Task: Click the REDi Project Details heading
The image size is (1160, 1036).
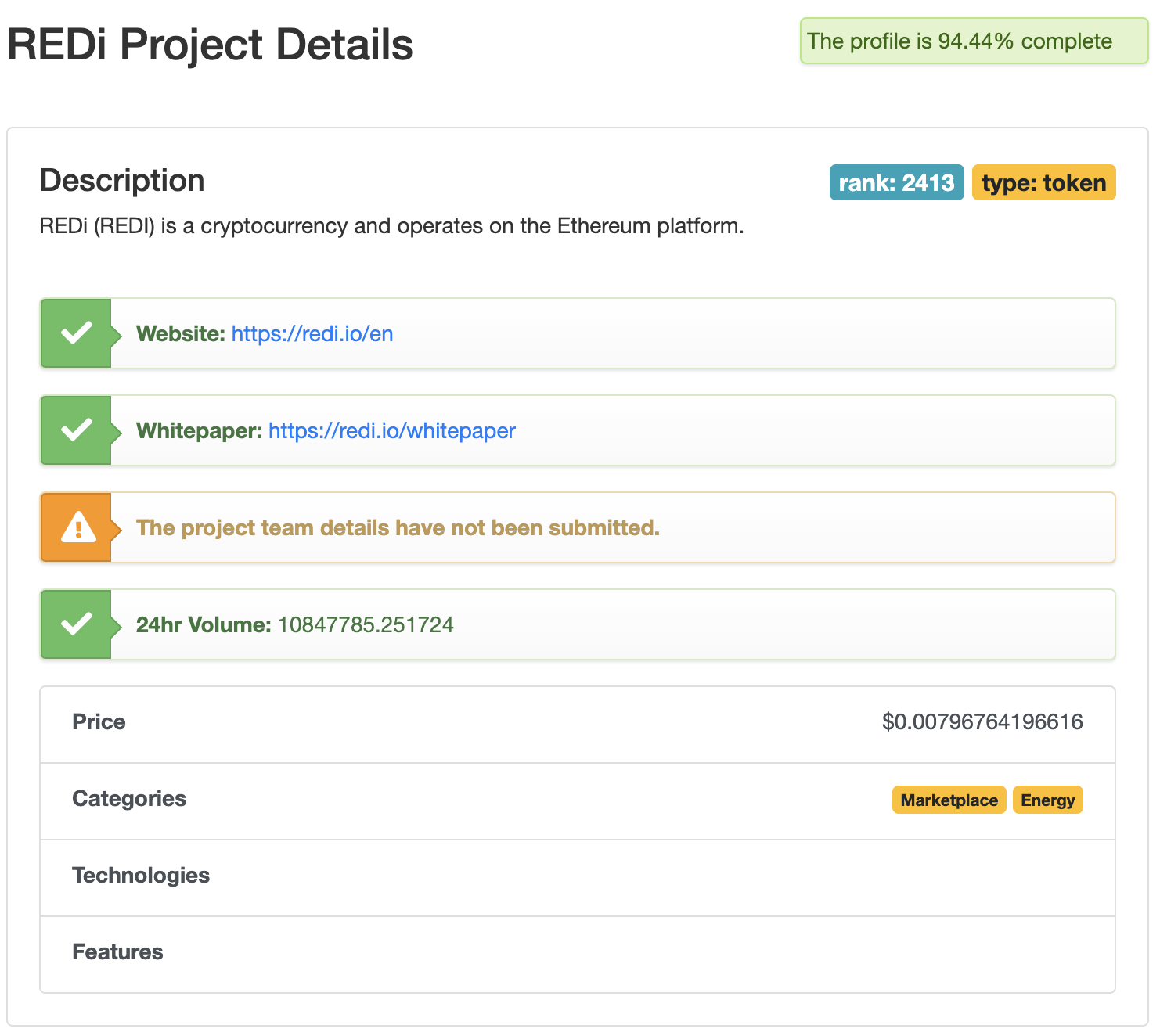Action: point(211,45)
